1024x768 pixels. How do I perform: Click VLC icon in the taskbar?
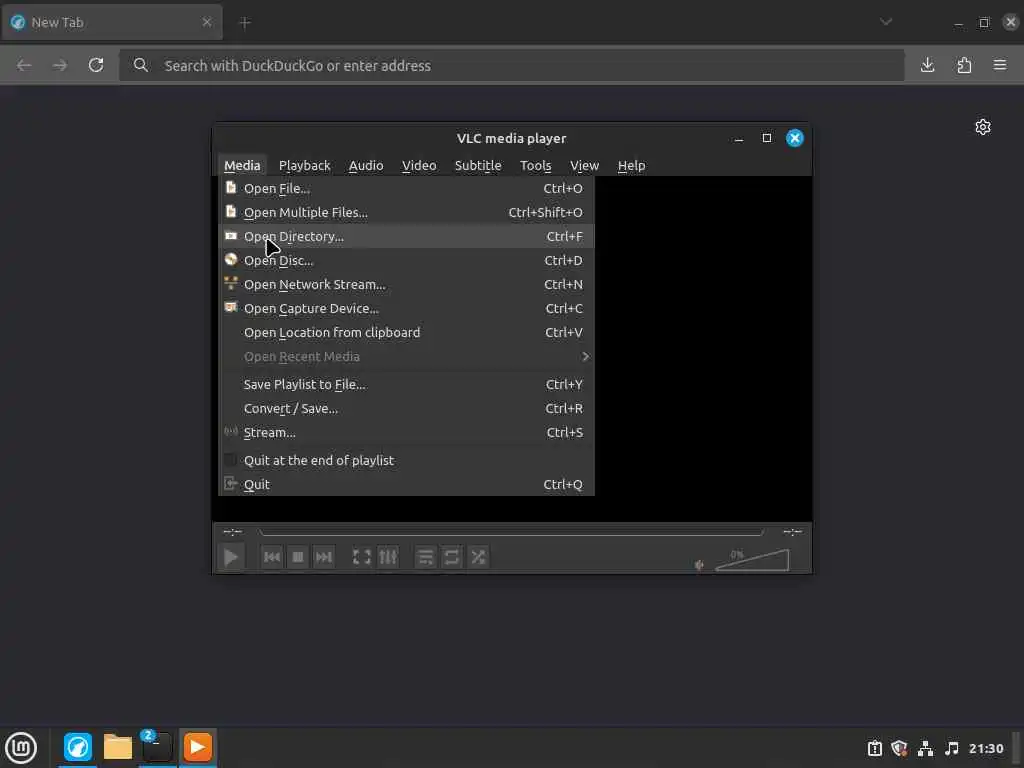(198, 747)
